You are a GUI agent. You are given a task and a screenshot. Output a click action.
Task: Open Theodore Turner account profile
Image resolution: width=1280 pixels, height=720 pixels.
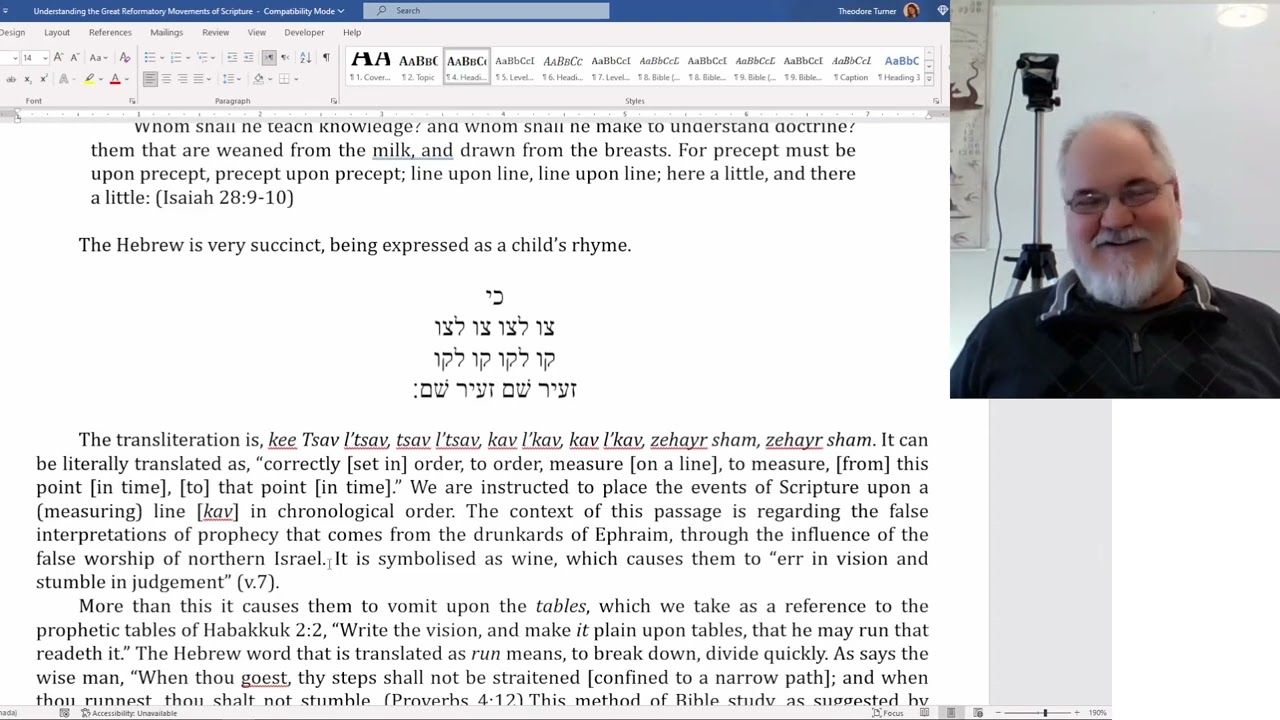click(x=878, y=11)
